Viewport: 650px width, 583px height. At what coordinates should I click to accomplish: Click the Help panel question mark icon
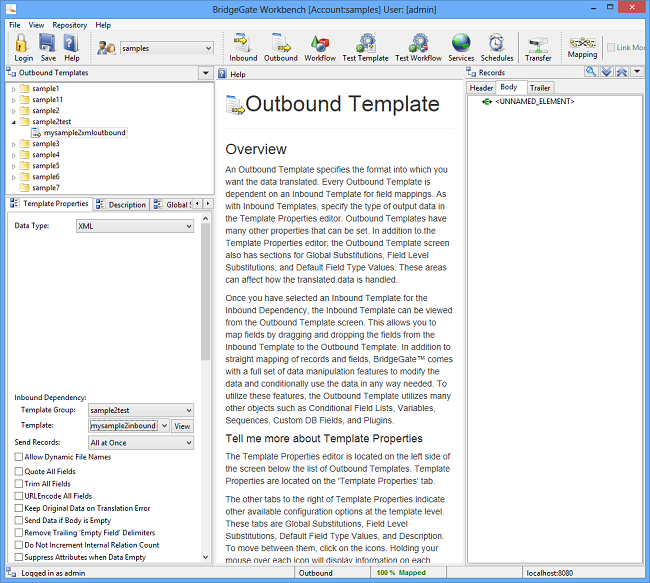tap(223, 74)
